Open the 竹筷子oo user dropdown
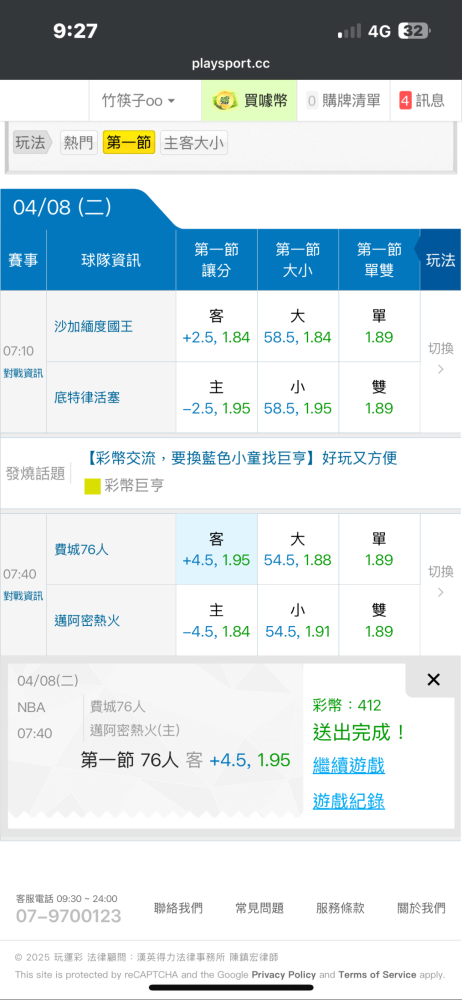Screen dimensions: 462x1000 click(x=138, y=100)
